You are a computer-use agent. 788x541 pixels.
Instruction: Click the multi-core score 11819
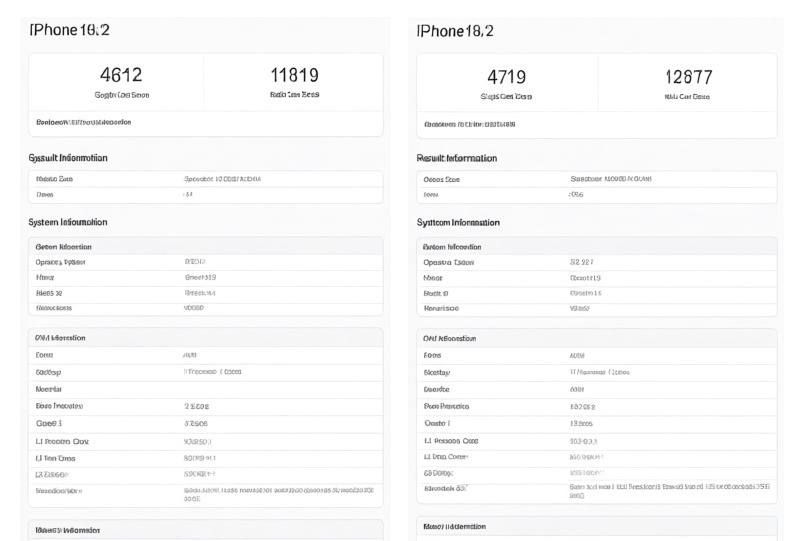tap(294, 75)
